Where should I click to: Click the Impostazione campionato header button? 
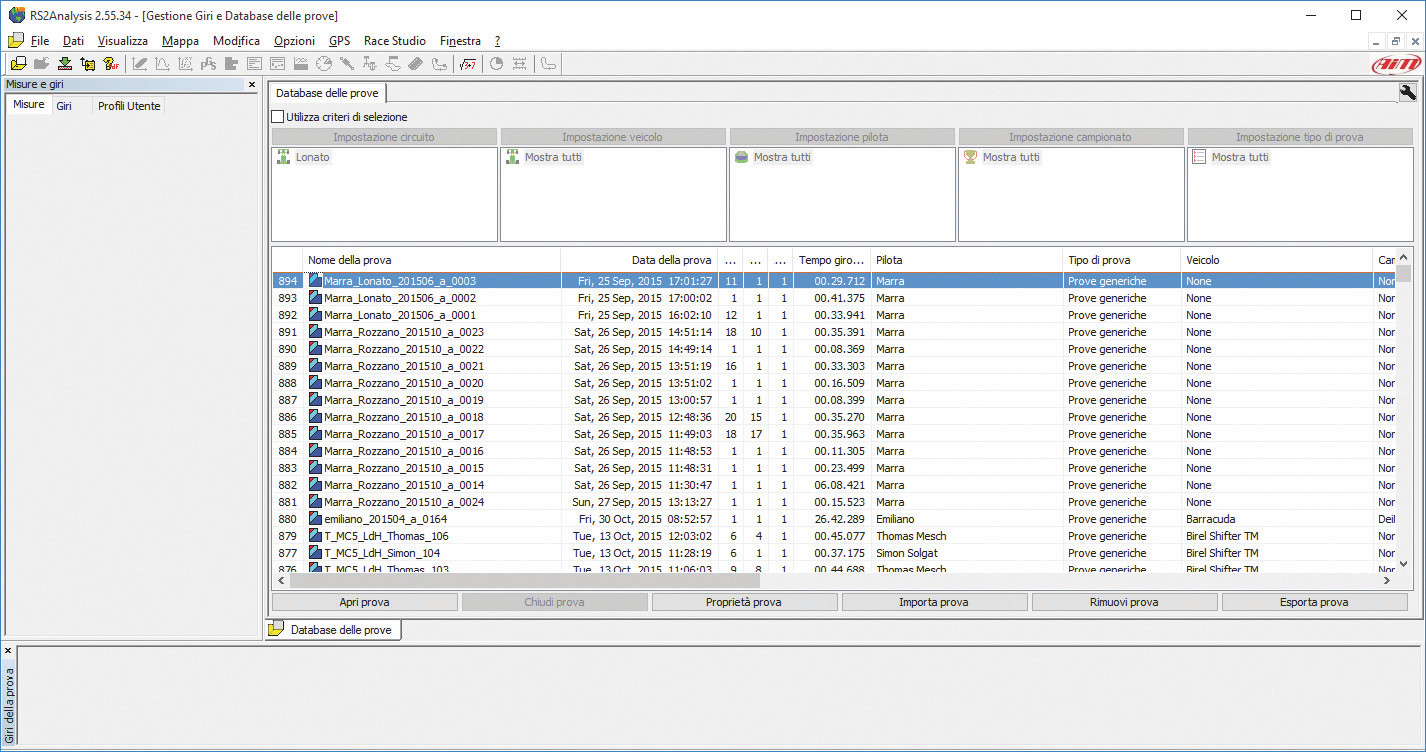(1071, 137)
